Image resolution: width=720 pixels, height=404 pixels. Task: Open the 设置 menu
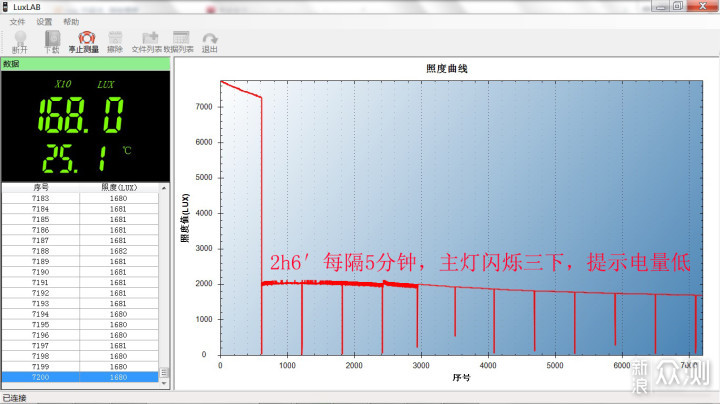[45, 22]
